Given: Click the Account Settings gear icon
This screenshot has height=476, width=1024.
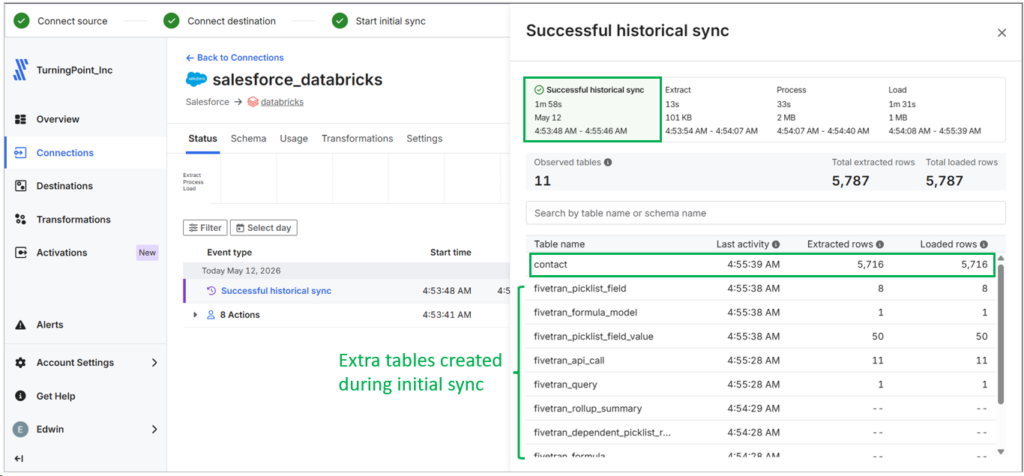Looking at the screenshot, I should tap(20, 362).
